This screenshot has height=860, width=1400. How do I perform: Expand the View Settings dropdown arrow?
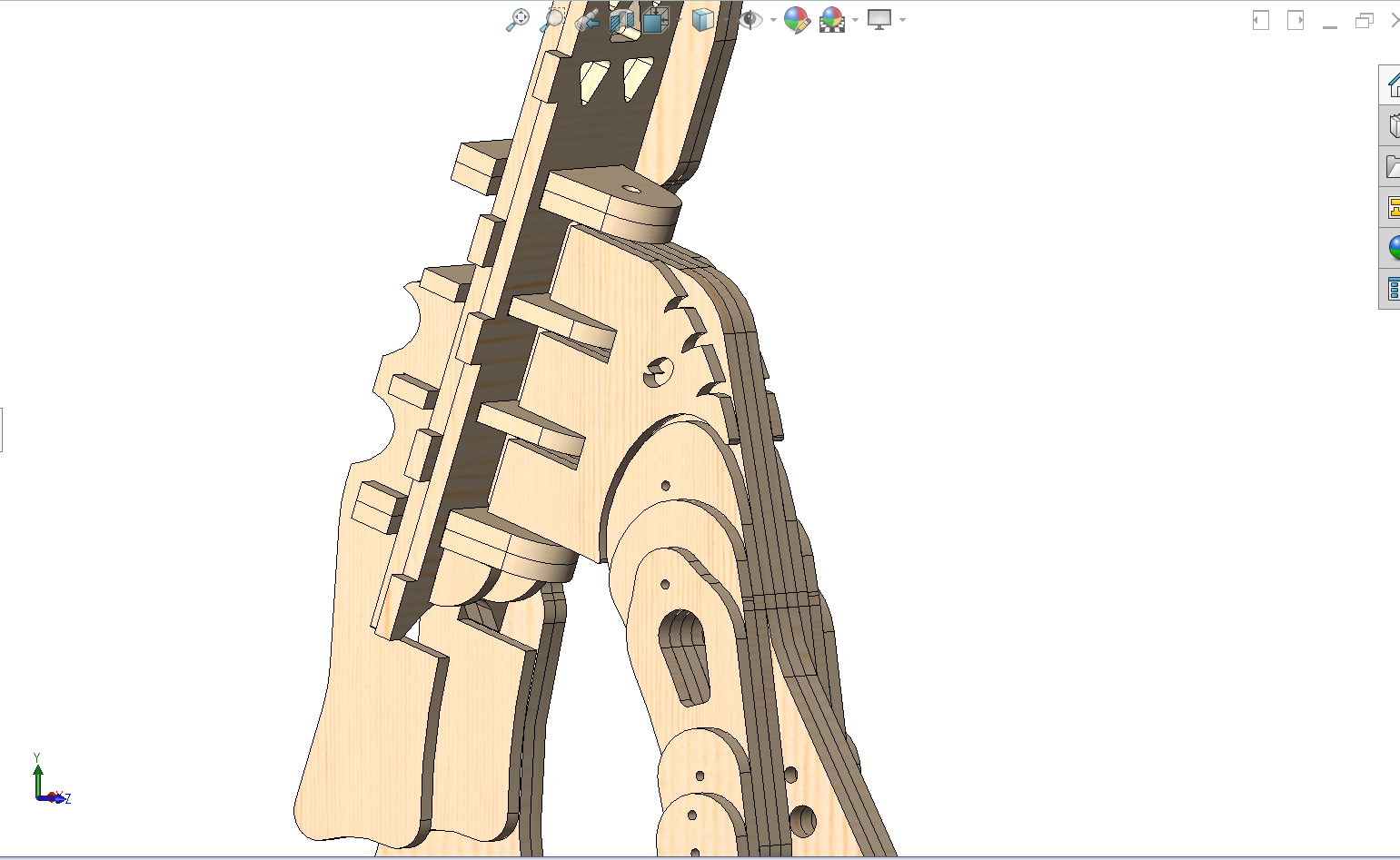click(x=902, y=20)
